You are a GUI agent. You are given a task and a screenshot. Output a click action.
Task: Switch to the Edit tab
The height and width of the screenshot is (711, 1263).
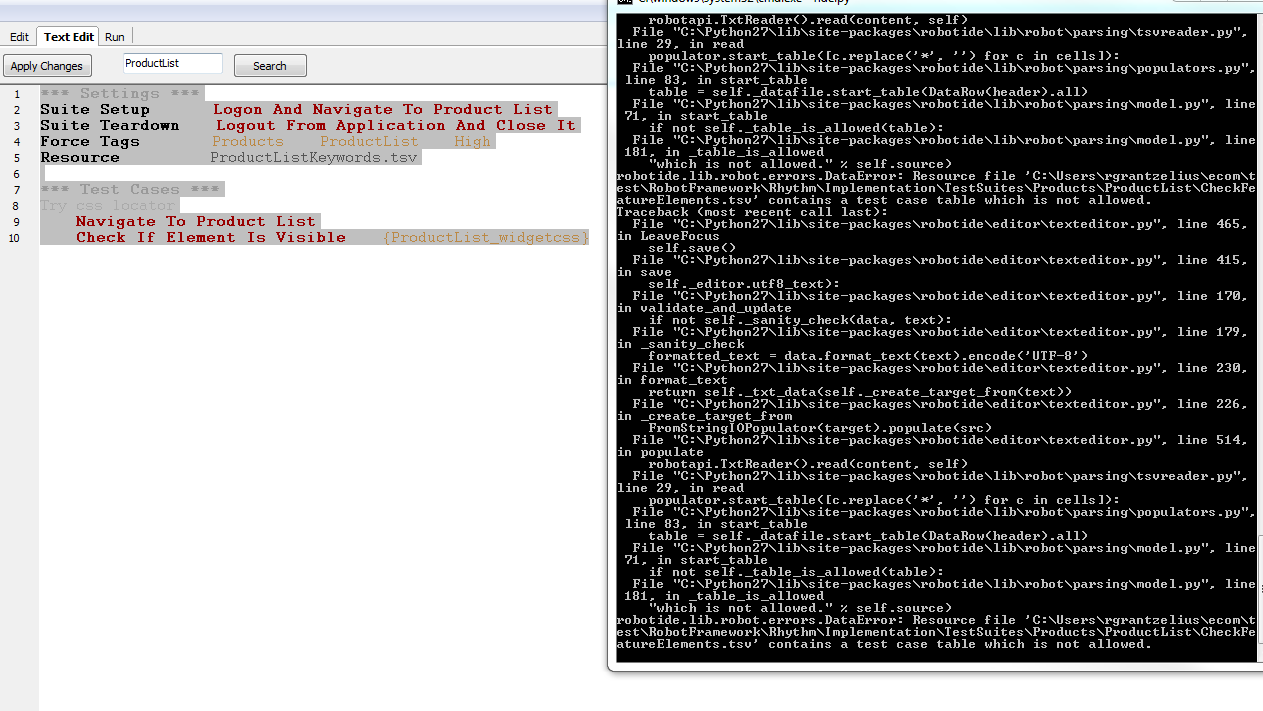coord(19,37)
